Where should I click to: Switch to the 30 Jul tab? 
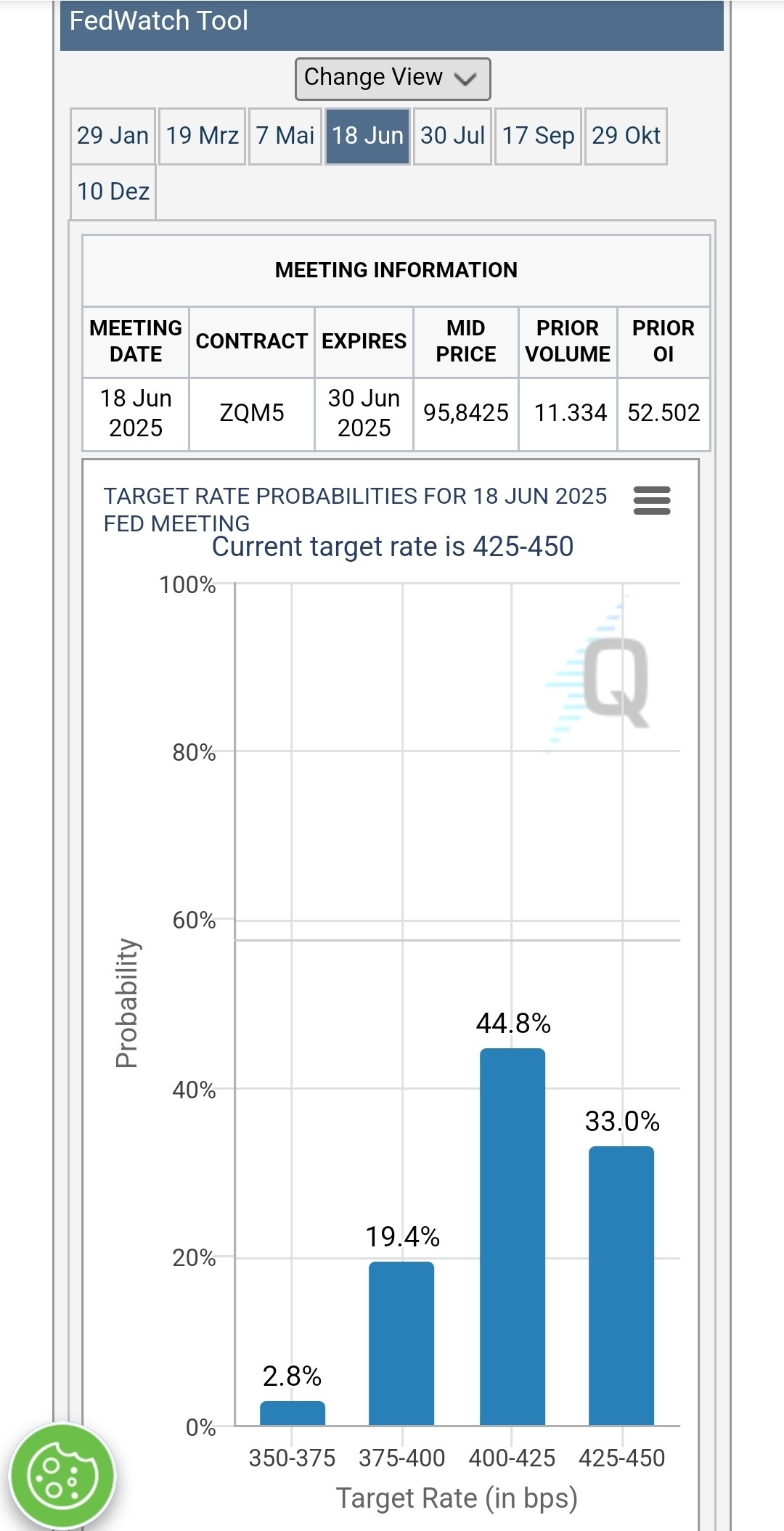452,136
